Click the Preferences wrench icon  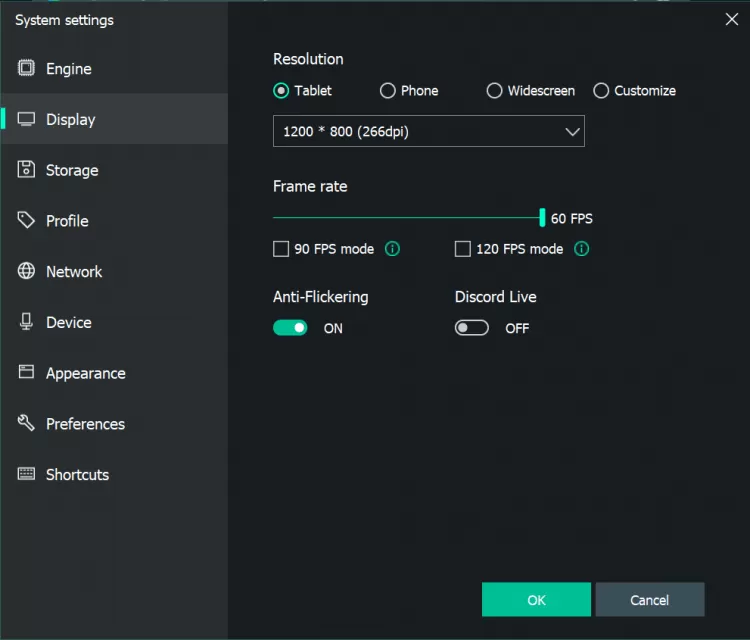[26, 423]
